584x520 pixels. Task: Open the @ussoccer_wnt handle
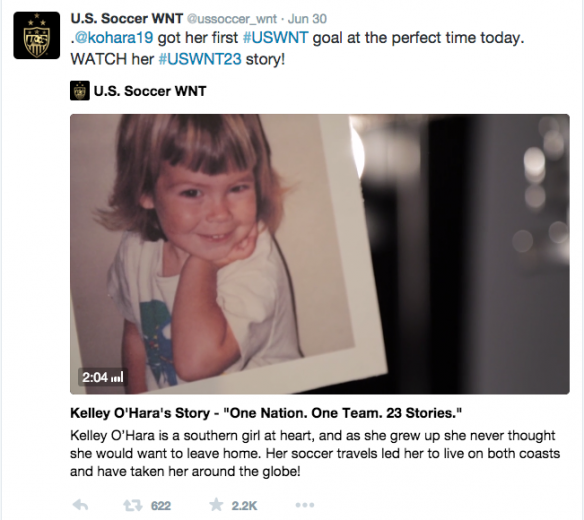(x=231, y=19)
